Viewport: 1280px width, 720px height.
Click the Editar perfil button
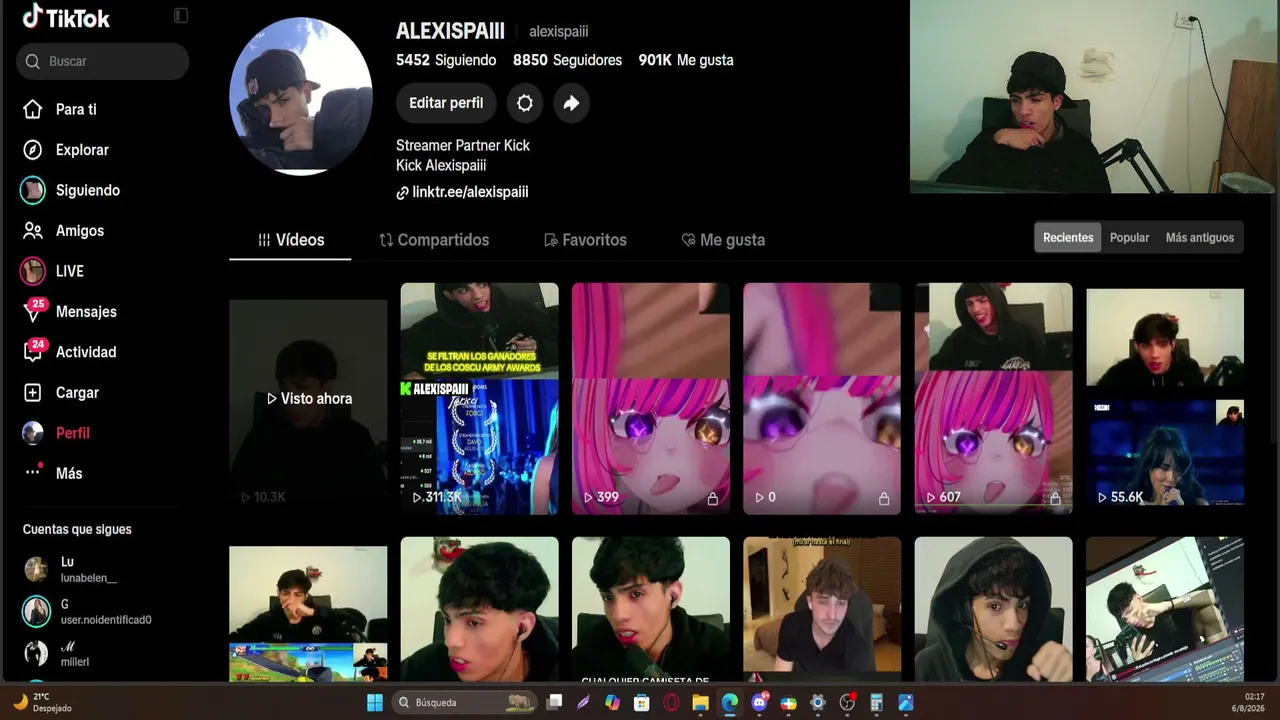tap(446, 103)
